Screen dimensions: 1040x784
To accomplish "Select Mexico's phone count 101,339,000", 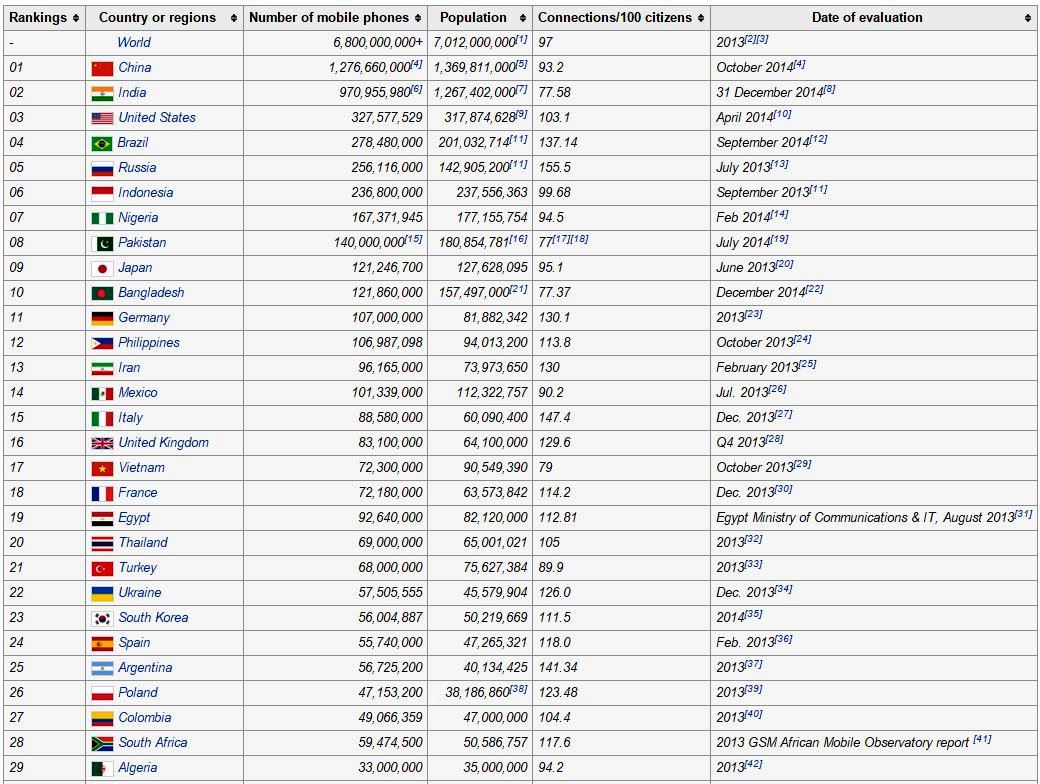I will point(387,393).
